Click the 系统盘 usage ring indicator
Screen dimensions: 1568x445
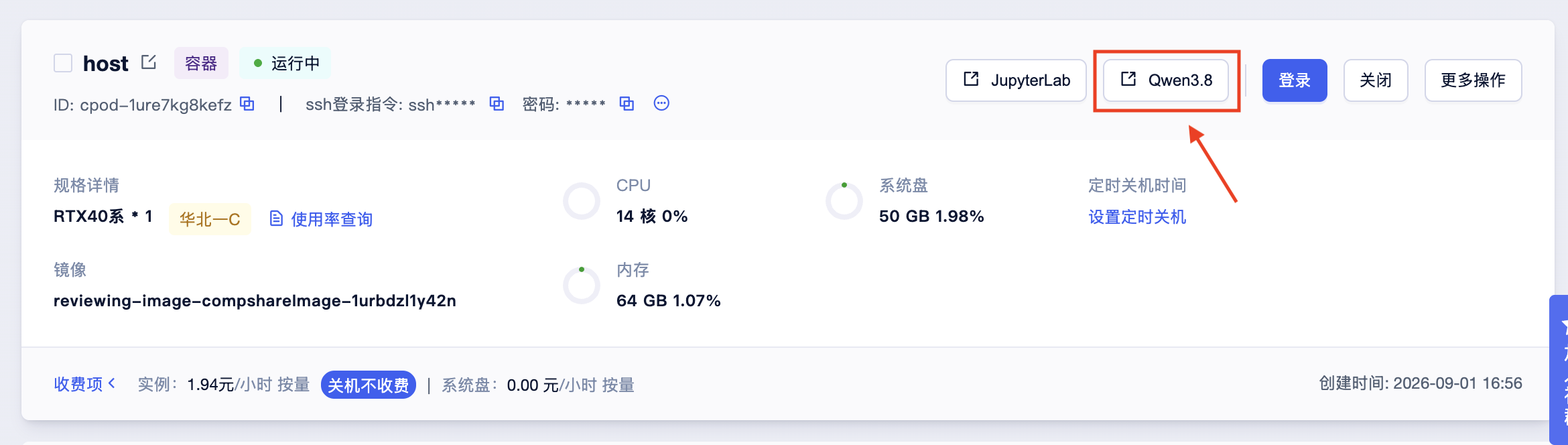pos(844,201)
